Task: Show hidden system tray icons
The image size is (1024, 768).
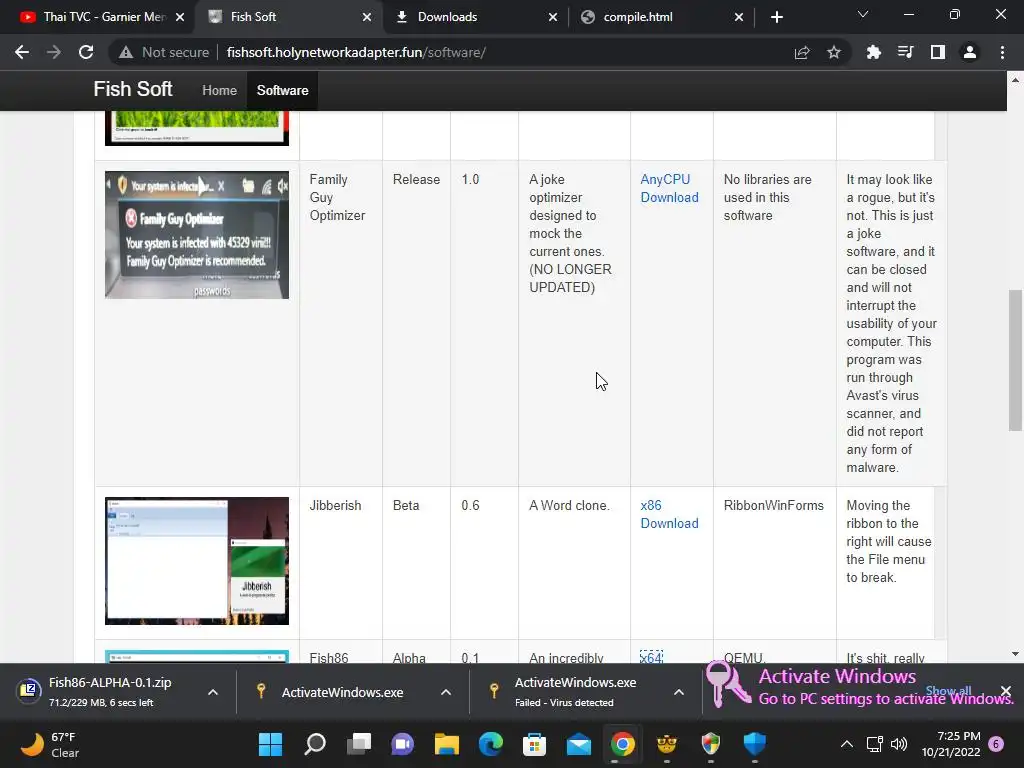Action: tap(846, 743)
